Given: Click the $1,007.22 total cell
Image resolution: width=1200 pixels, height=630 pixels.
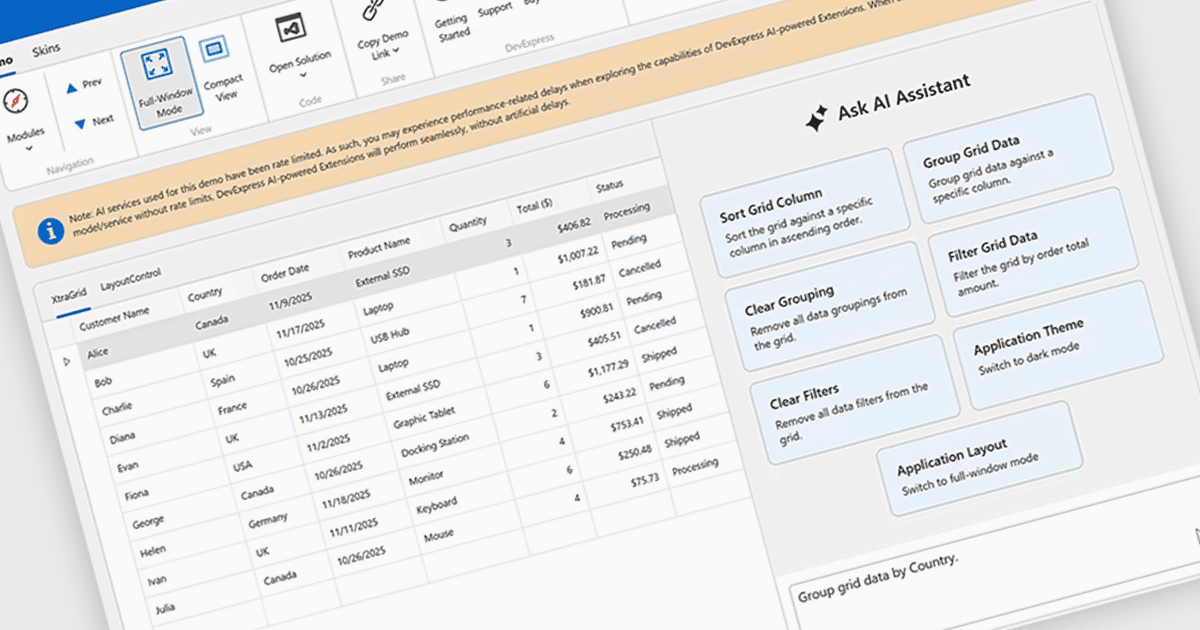Looking at the screenshot, I should pos(580,253).
